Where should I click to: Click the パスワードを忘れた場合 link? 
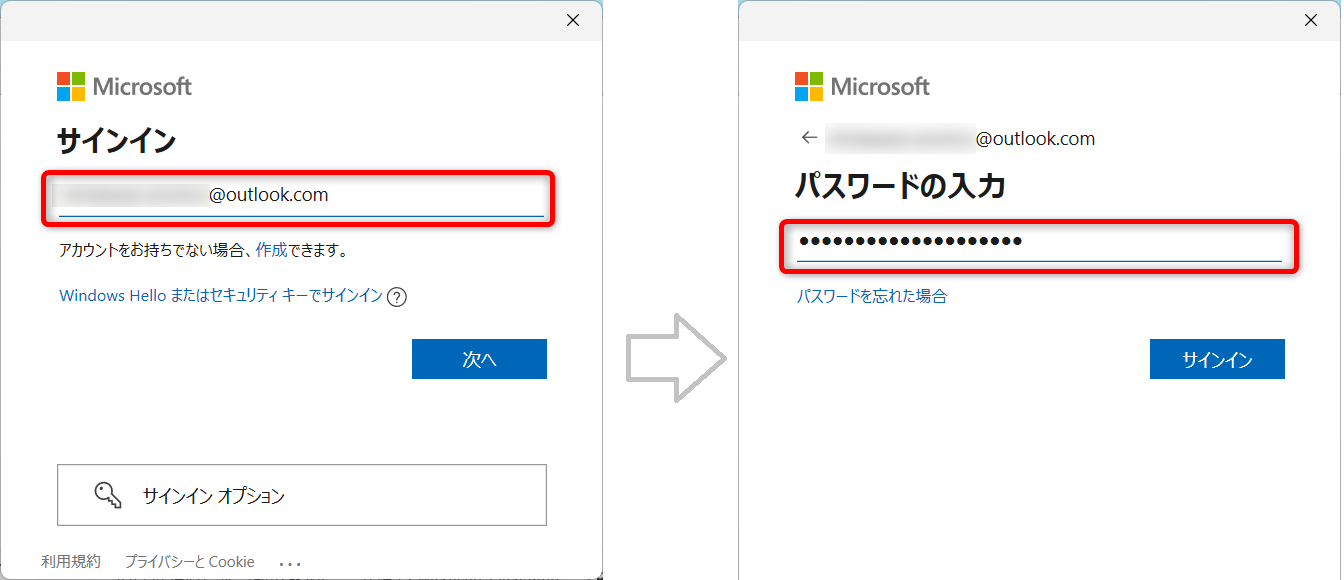[x=872, y=296]
